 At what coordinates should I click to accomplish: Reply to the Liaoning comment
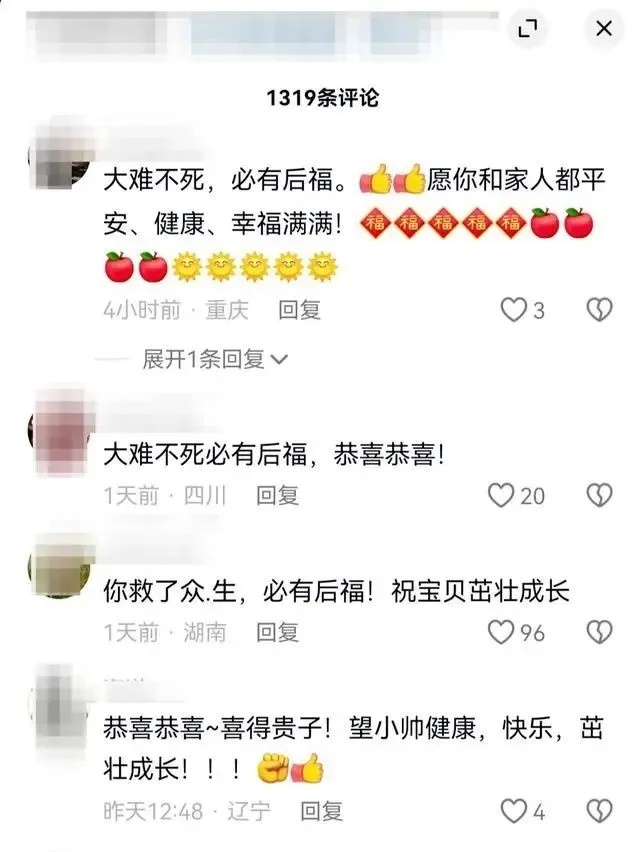point(322,811)
